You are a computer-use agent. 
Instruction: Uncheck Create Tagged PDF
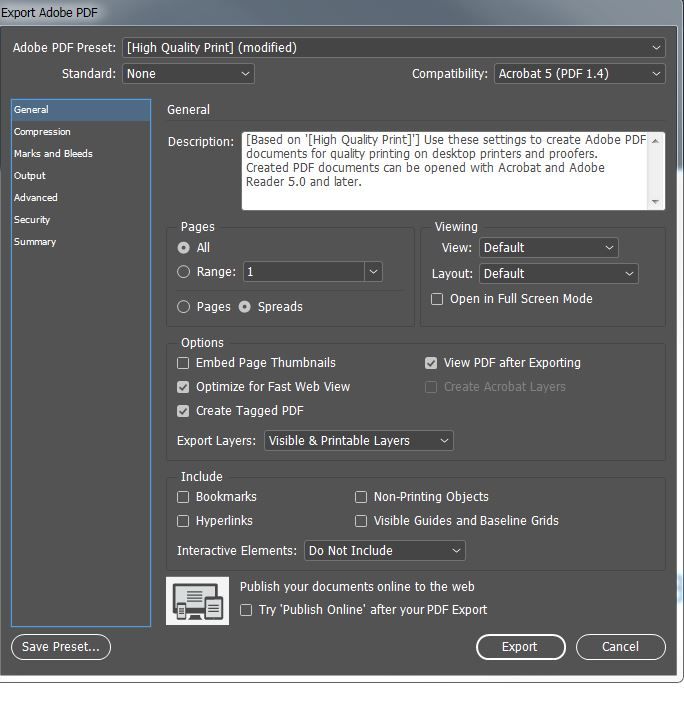pyautogui.click(x=183, y=411)
